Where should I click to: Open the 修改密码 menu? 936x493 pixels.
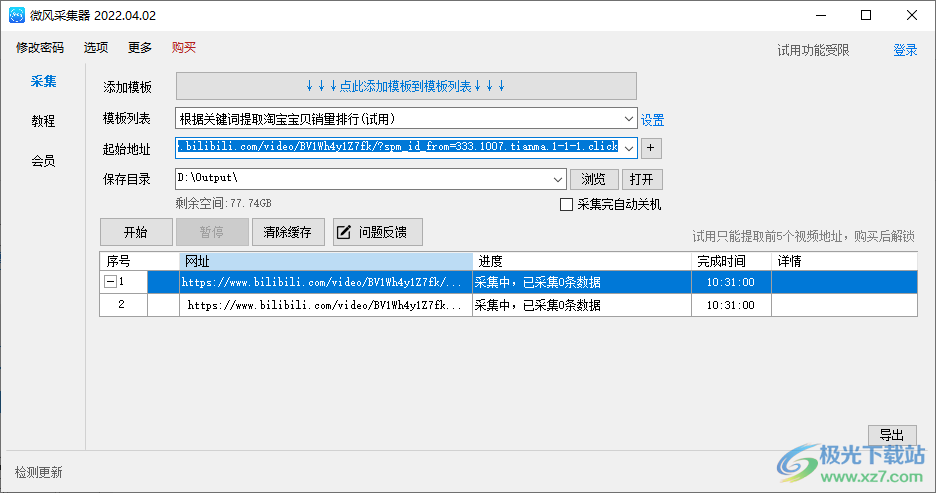tap(39, 48)
